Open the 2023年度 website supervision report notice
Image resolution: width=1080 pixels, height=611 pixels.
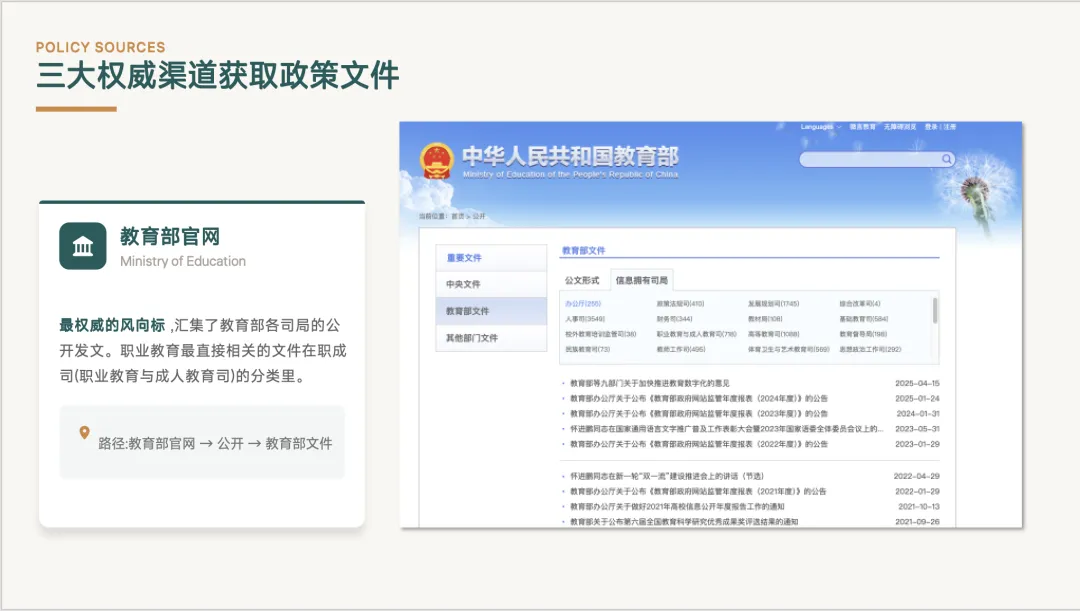698,413
